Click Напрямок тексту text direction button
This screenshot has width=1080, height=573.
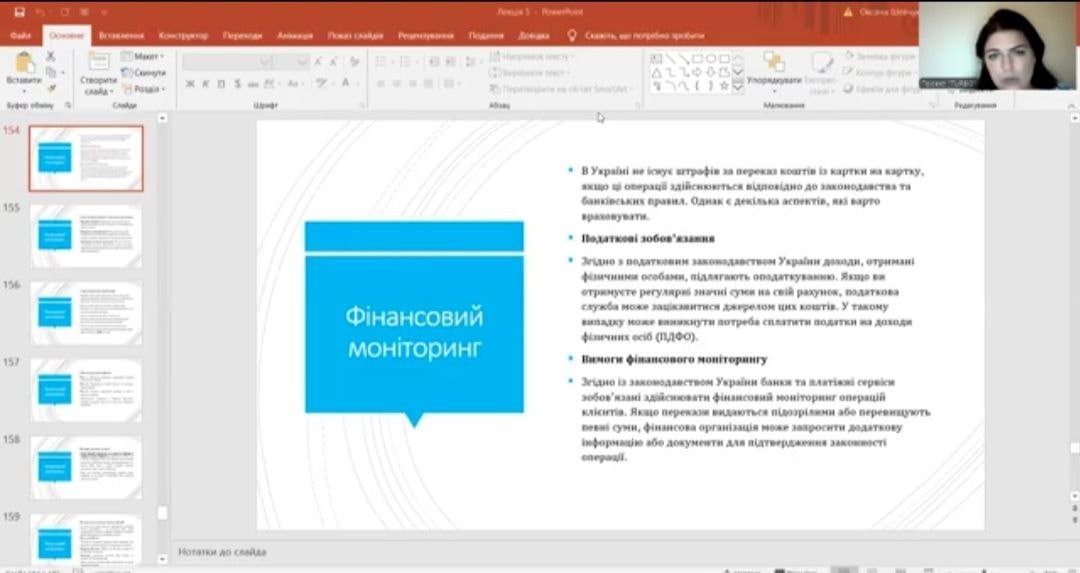coord(530,56)
